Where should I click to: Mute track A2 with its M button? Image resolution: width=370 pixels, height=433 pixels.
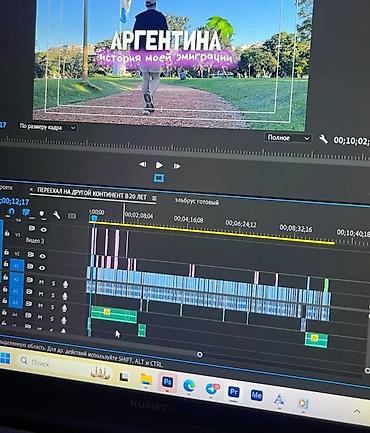pyautogui.click(x=41, y=294)
